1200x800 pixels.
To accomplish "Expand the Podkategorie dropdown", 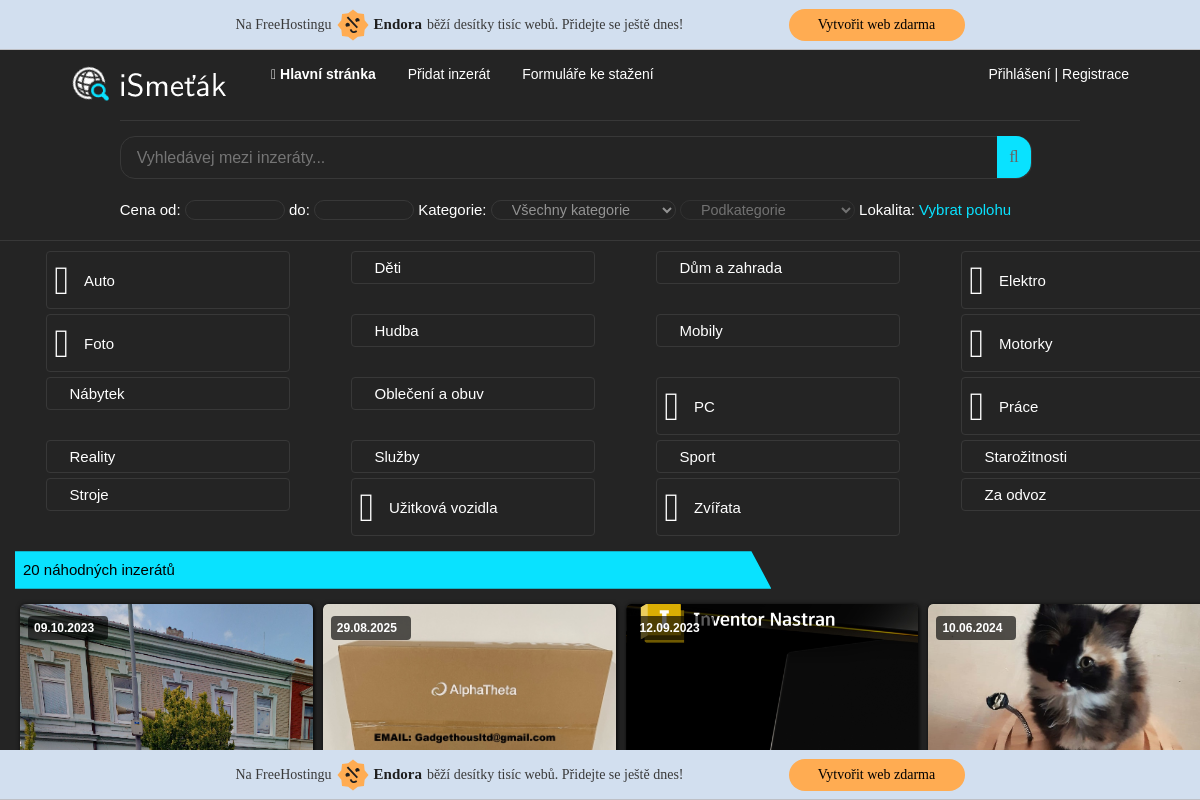I will click(x=767, y=210).
